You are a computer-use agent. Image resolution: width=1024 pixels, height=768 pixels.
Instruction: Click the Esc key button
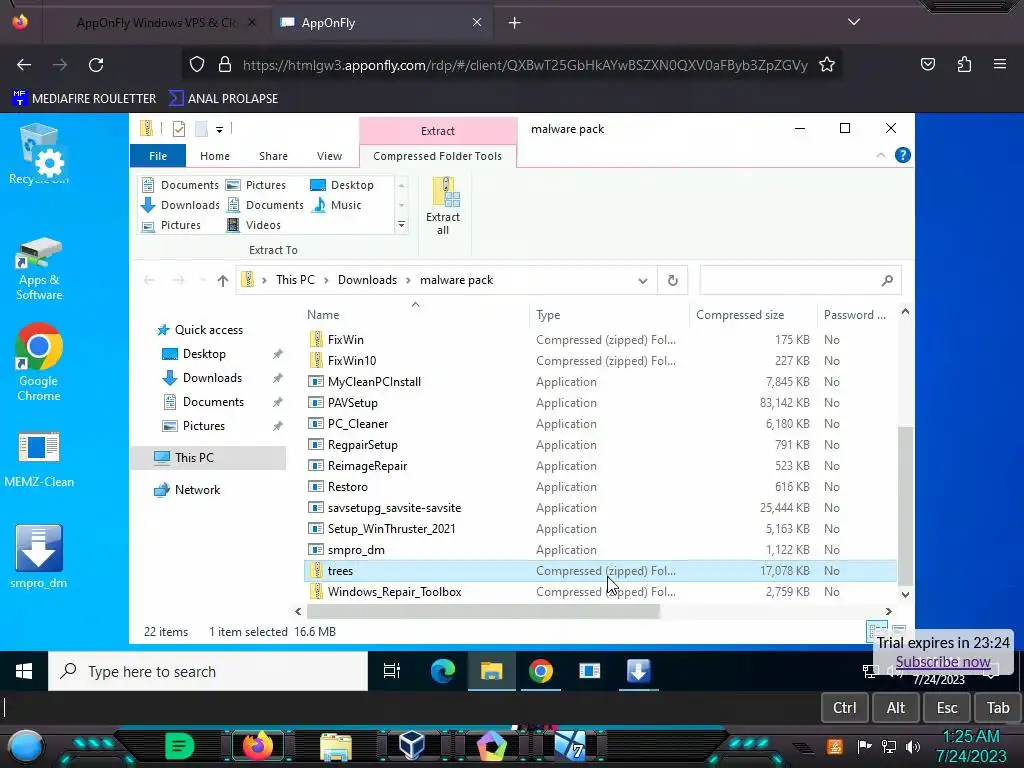click(x=947, y=708)
